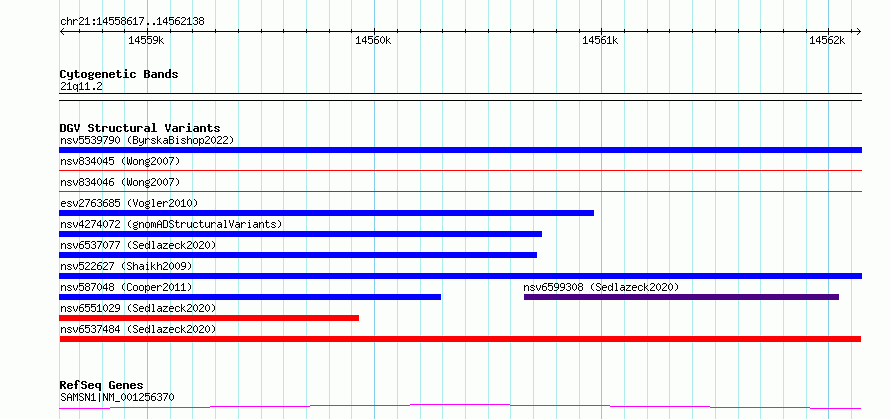Select the Cytogenetic Bands track title
Image resolution: width=890 pixels, height=419 pixels.
tap(119, 74)
